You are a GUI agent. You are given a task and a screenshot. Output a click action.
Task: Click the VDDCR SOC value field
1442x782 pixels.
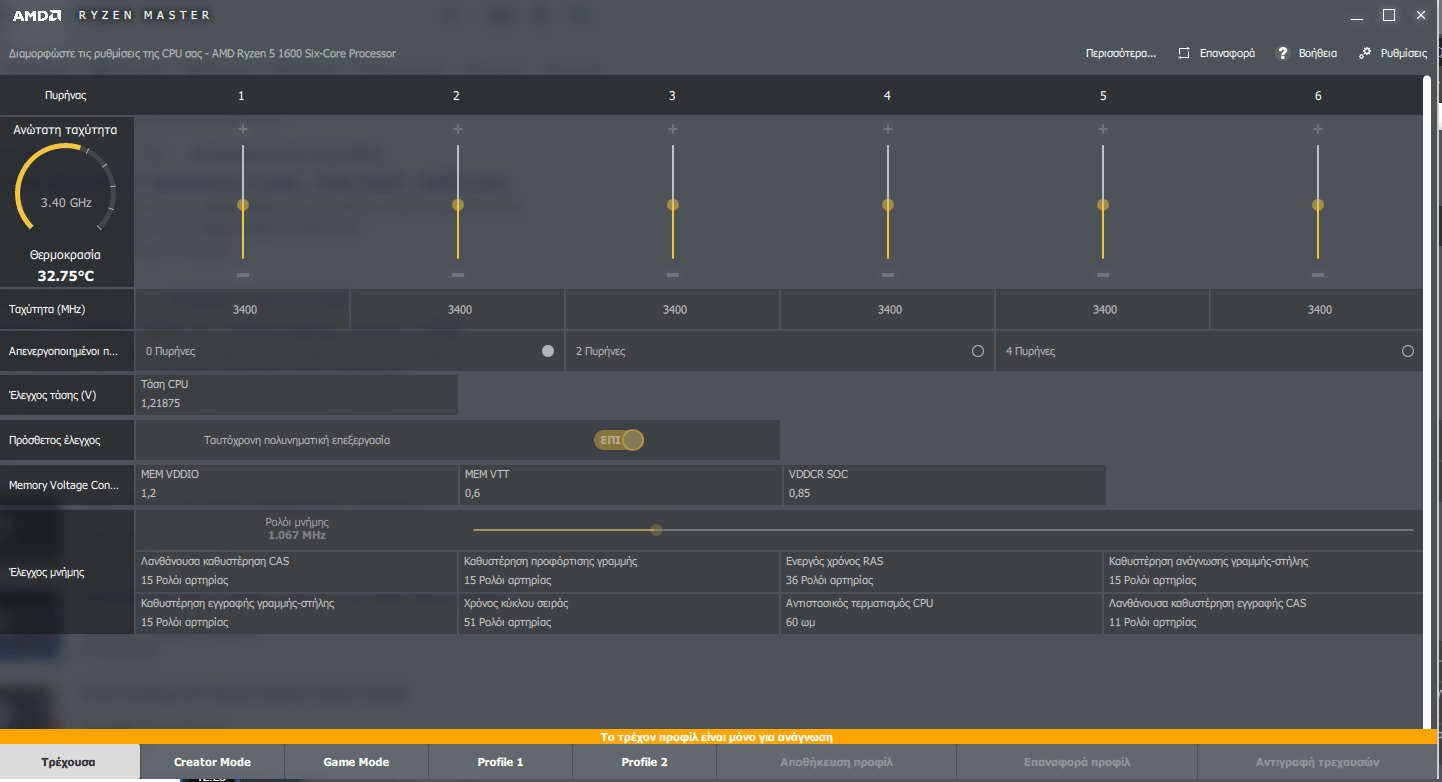945,484
